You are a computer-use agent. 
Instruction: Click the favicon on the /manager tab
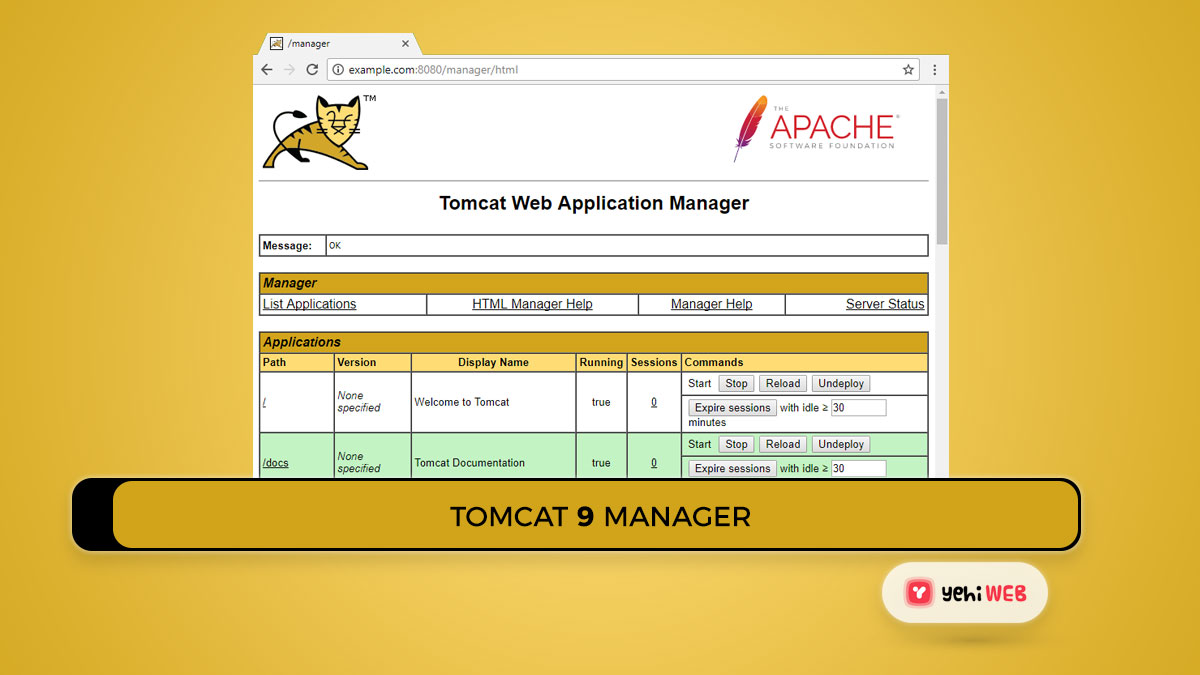coord(275,43)
